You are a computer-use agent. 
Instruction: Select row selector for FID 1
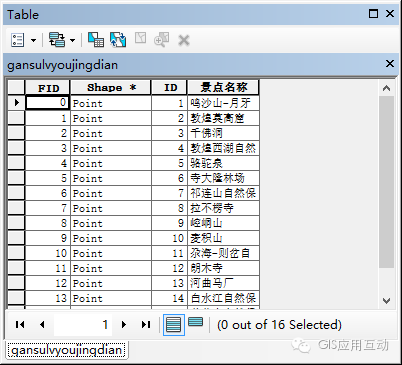pos(16,118)
